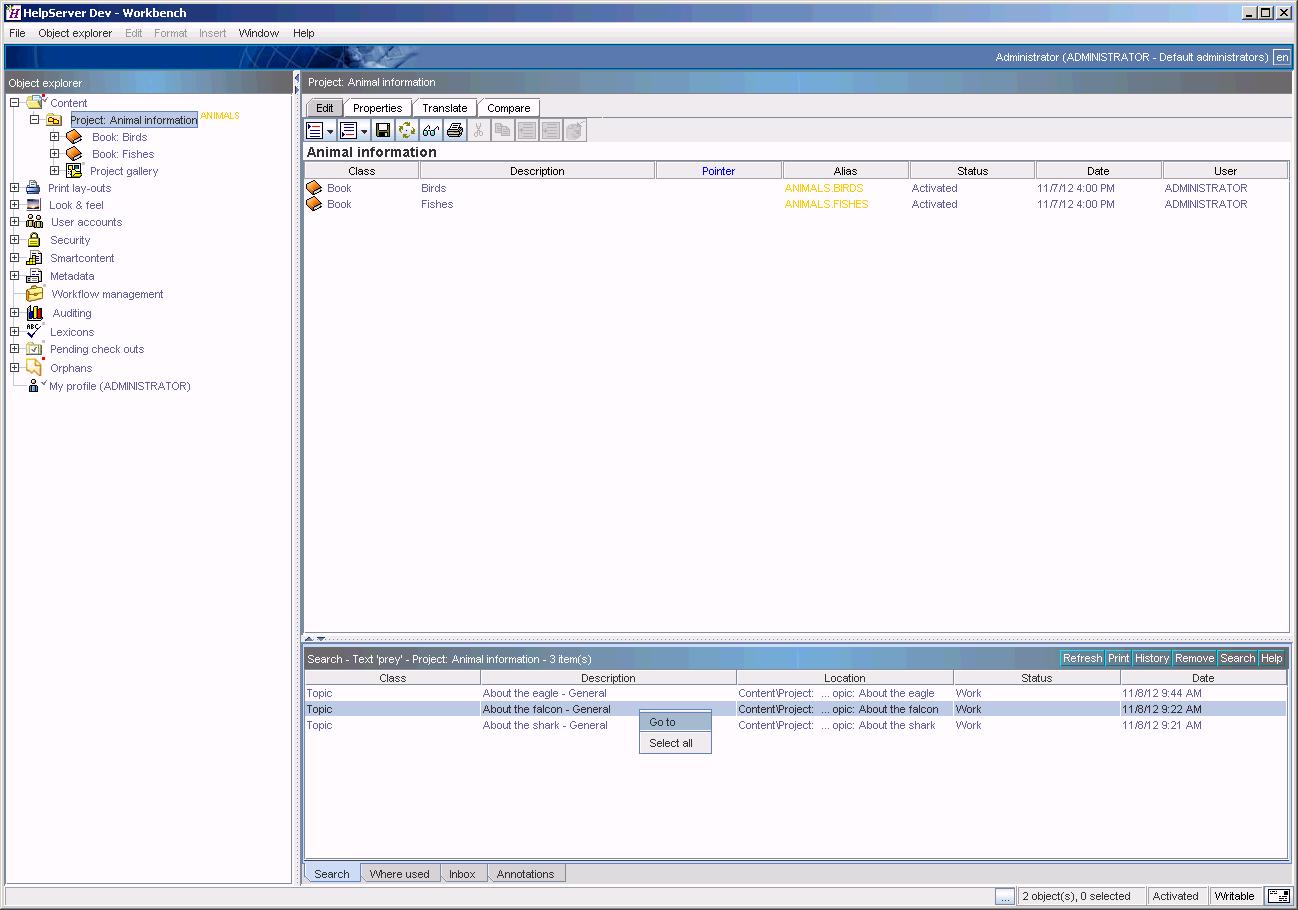Expand the Metadata node
The width and height of the screenshot is (1298, 910).
tap(15, 276)
